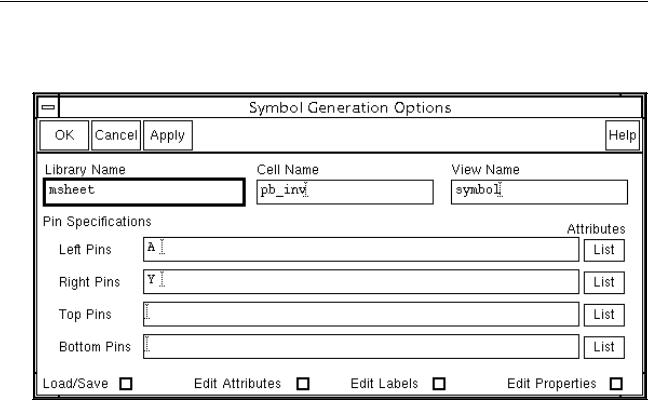Image resolution: width=648 pixels, height=400 pixels.
Task: Click the OK button
Action: 64,135
